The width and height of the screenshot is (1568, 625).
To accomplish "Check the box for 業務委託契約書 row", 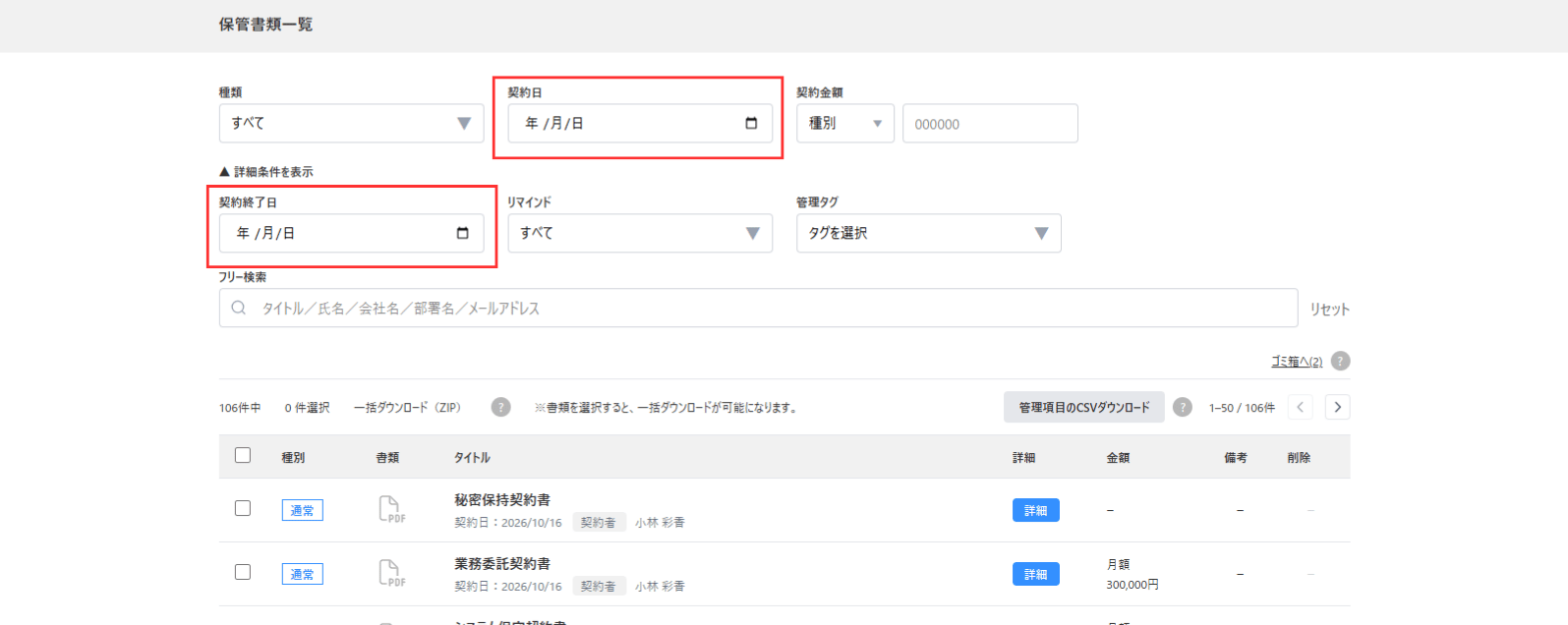I will click(243, 572).
